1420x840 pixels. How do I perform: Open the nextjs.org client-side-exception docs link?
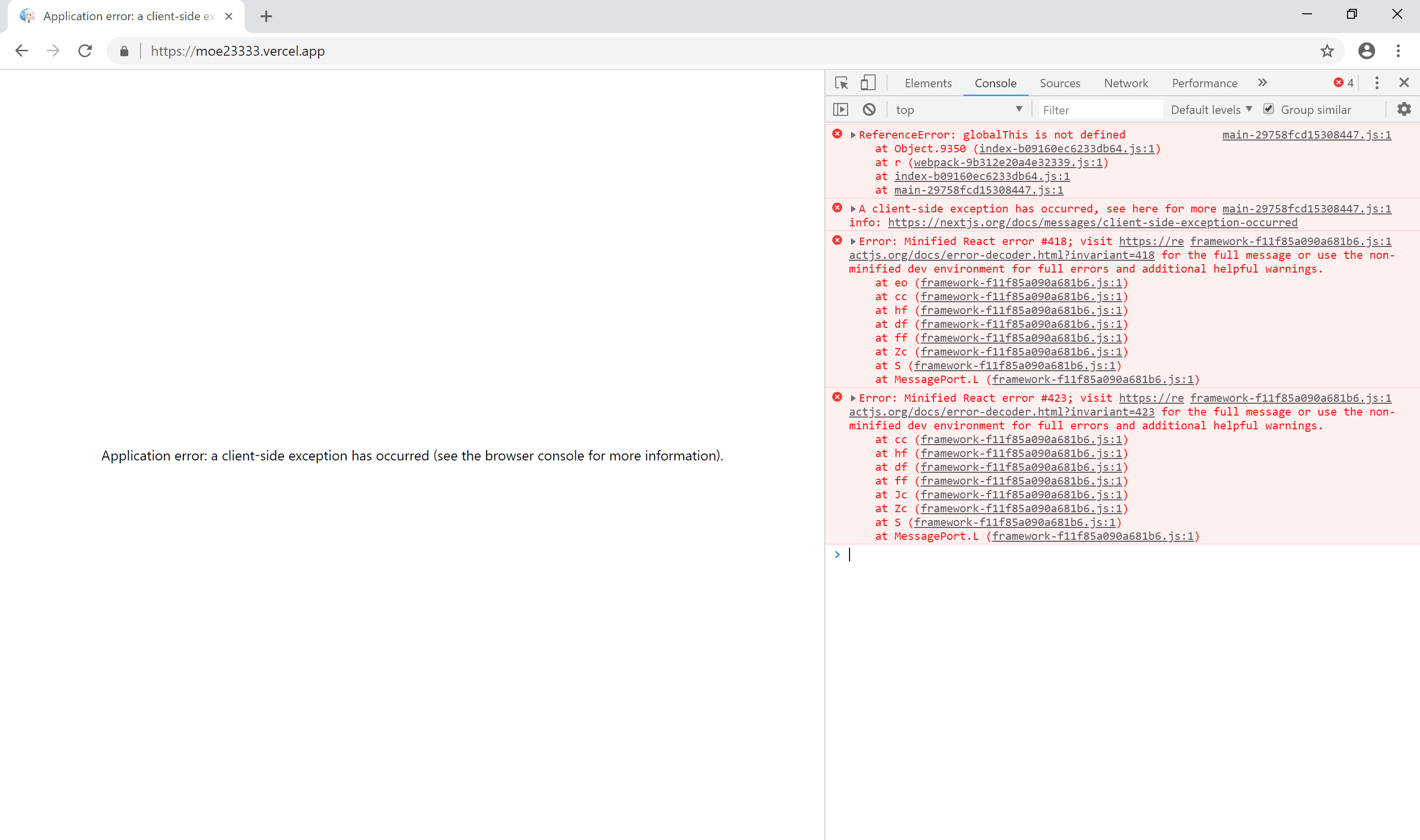1092,223
